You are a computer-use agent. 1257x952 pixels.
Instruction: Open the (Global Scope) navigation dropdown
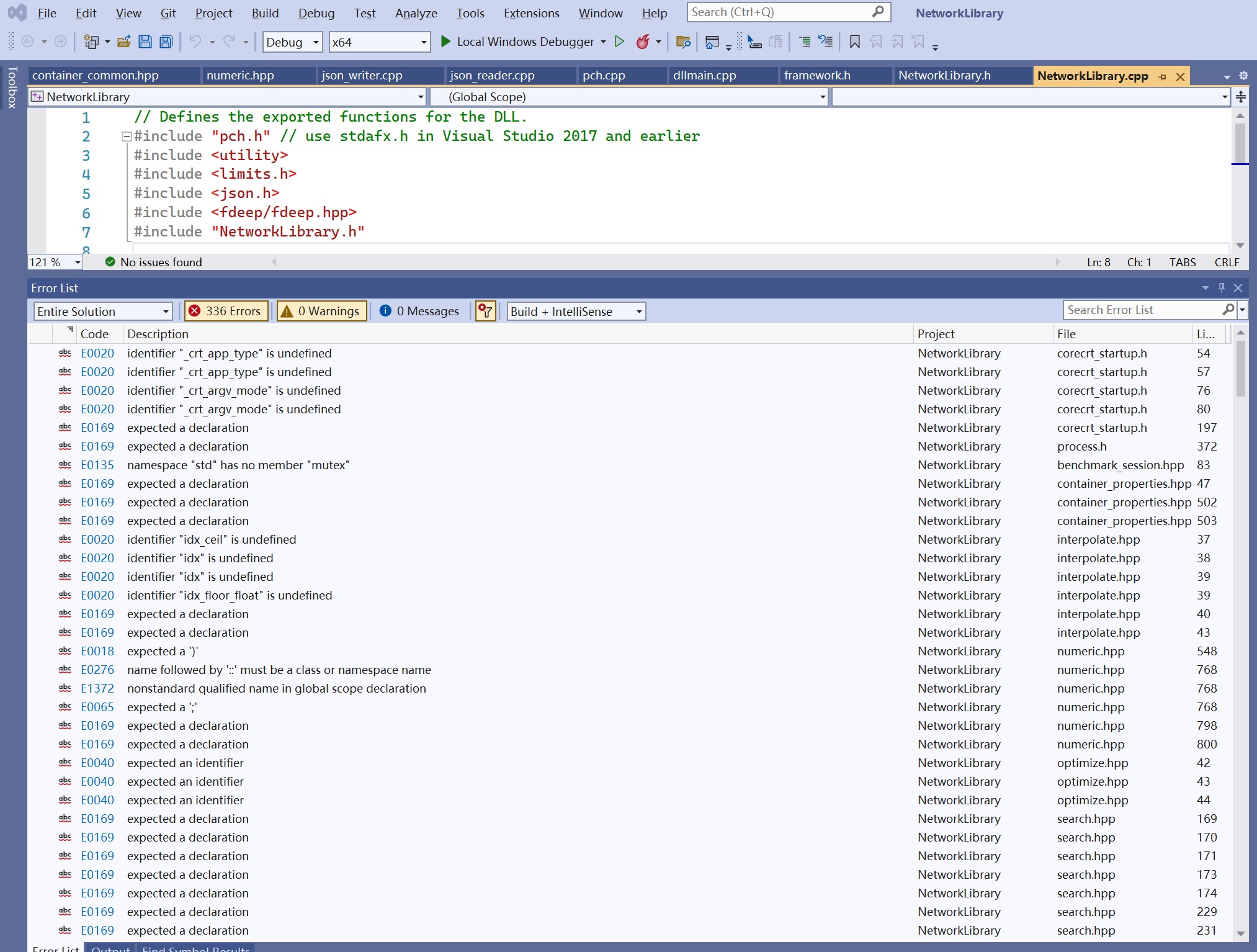[x=629, y=97]
